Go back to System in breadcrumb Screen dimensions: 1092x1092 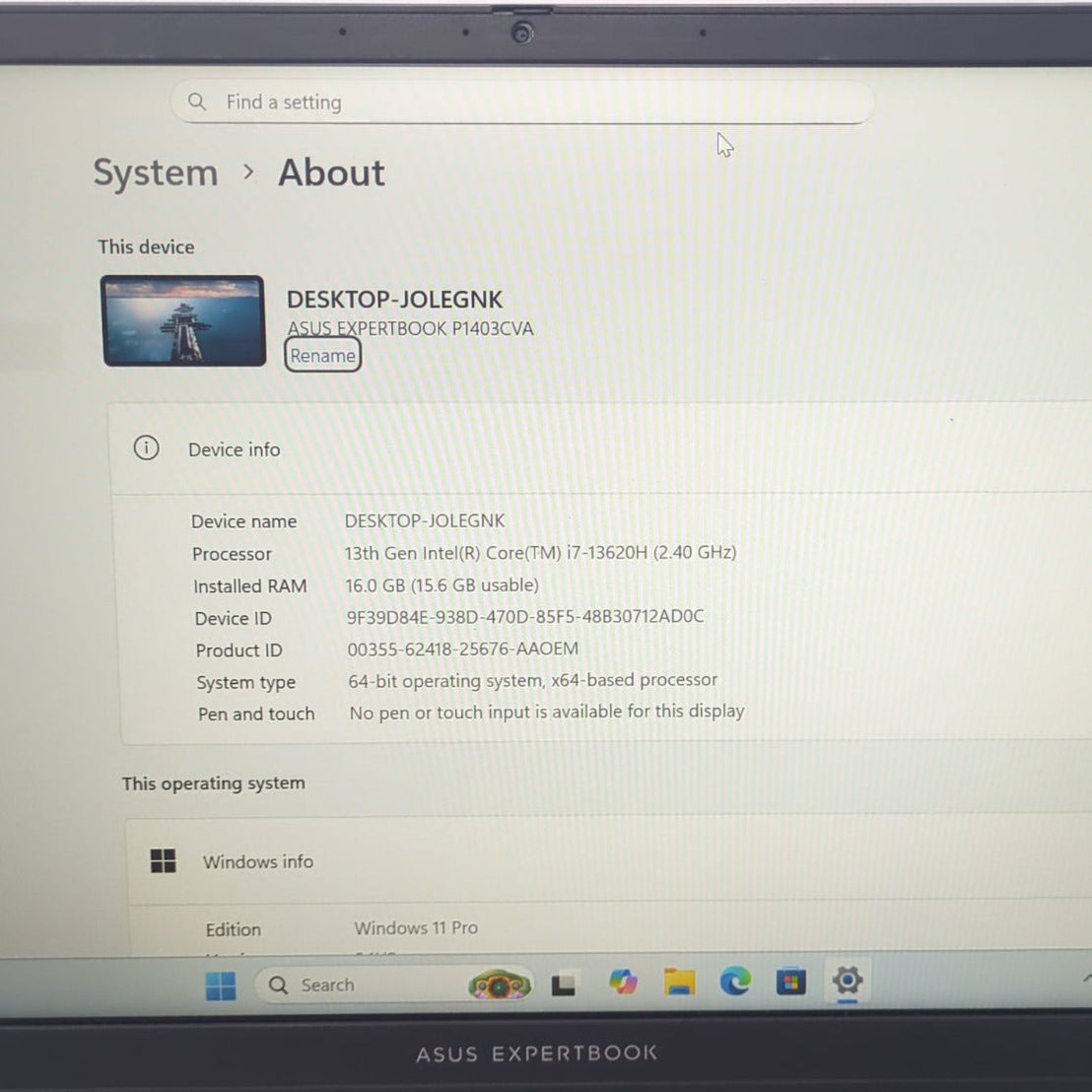click(155, 173)
